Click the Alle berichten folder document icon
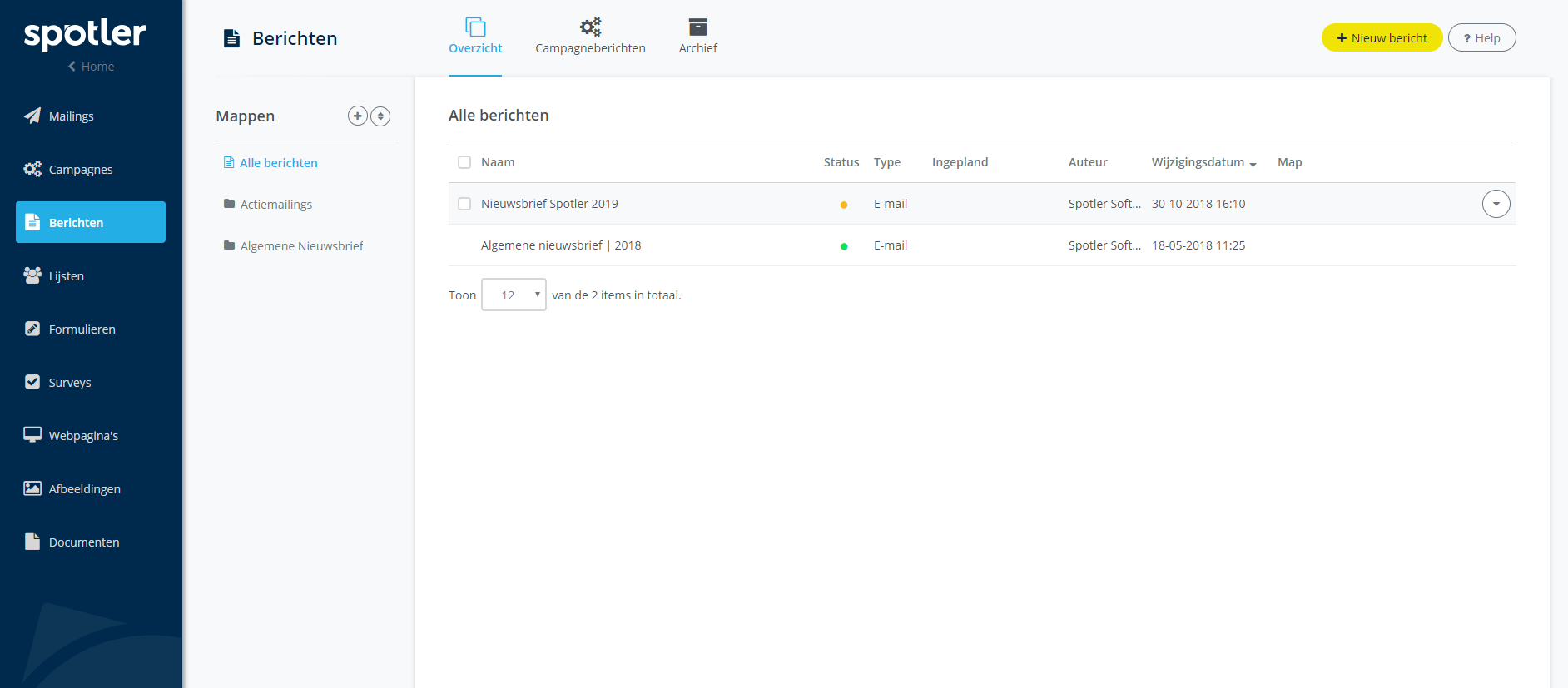The height and width of the screenshot is (688, 1568). [229, 162]
